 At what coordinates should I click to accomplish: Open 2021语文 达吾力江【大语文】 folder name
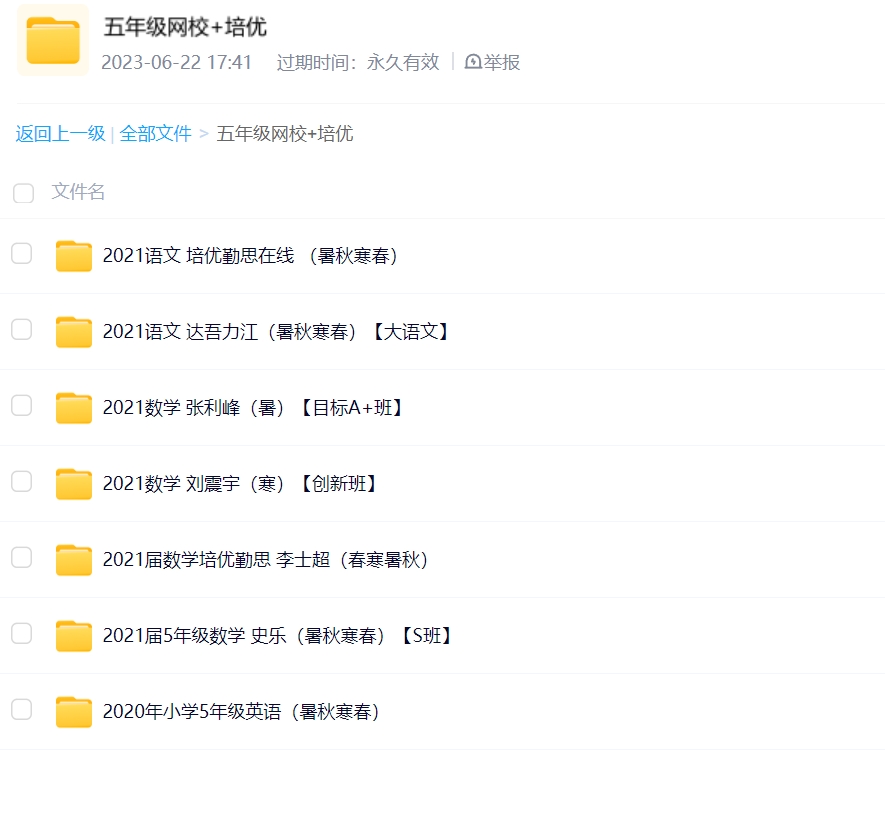(278, 332)
